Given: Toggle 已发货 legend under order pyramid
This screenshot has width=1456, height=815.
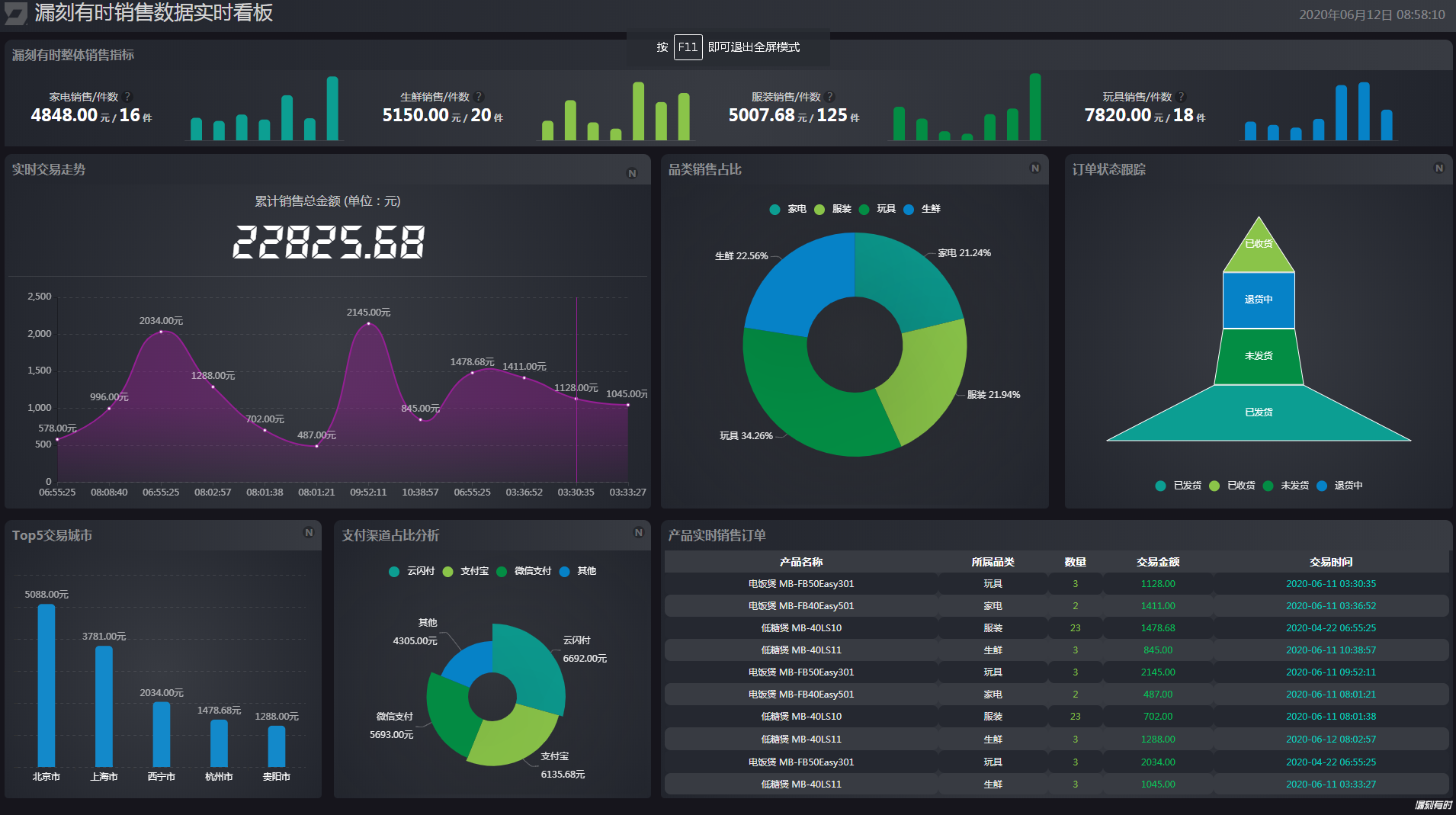Looking at the screenshot, I should pos(1179,486).
